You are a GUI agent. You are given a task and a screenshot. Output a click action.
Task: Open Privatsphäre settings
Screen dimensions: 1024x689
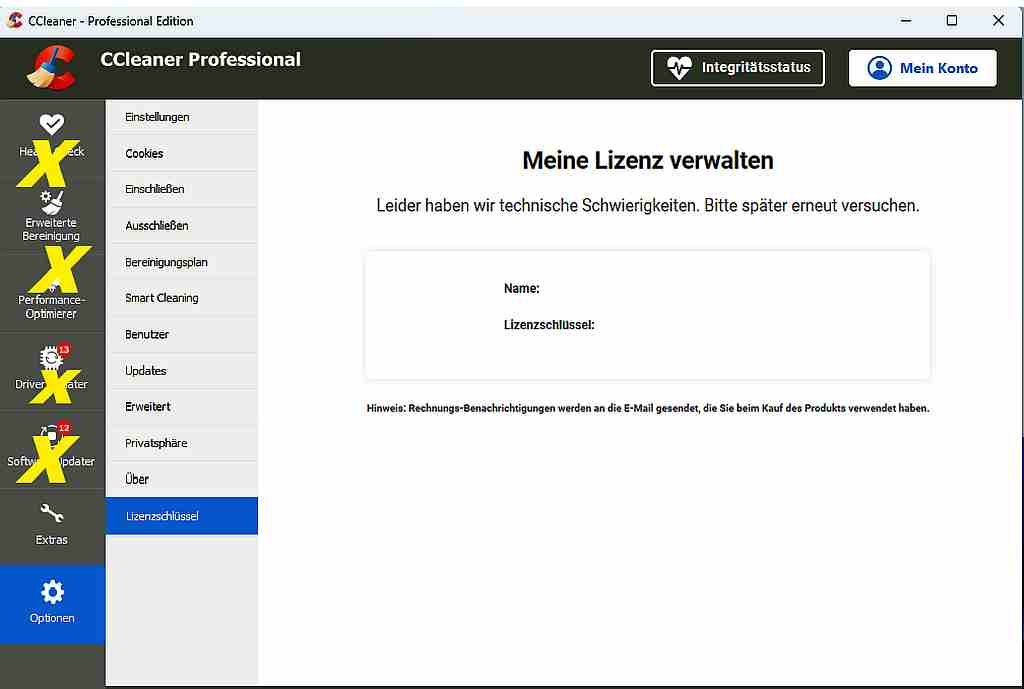tap(182, 443)
